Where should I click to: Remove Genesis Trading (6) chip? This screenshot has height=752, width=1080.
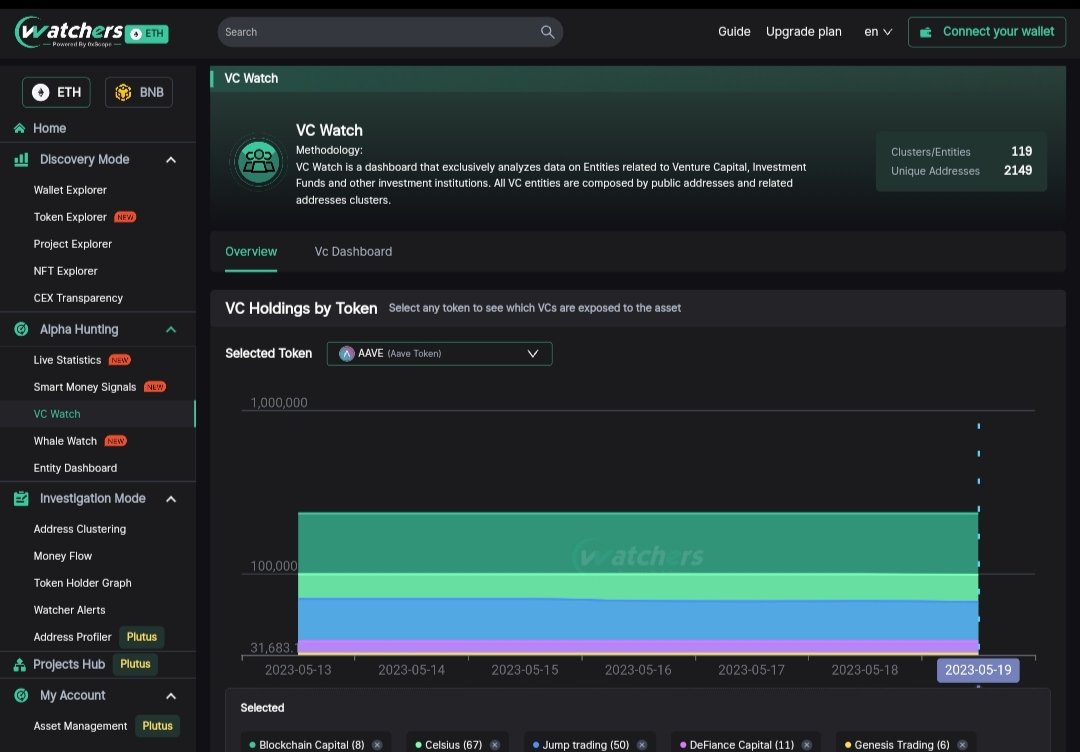[962, 744]
